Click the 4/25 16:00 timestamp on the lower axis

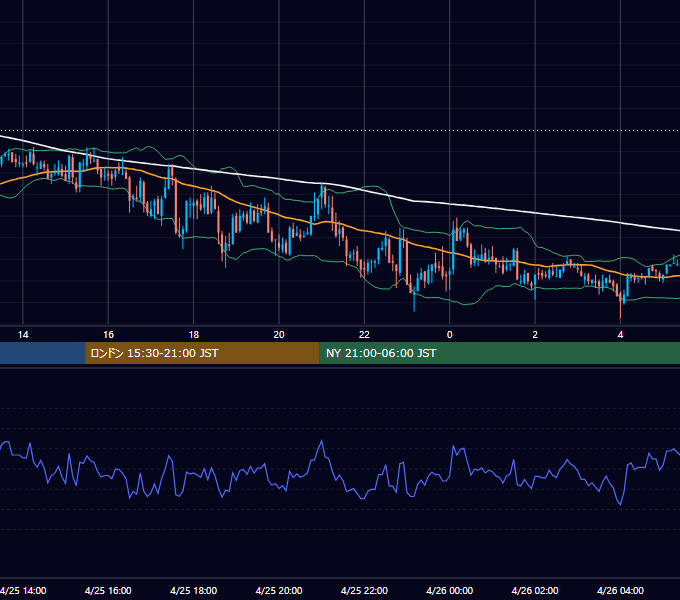pos(108,590)
